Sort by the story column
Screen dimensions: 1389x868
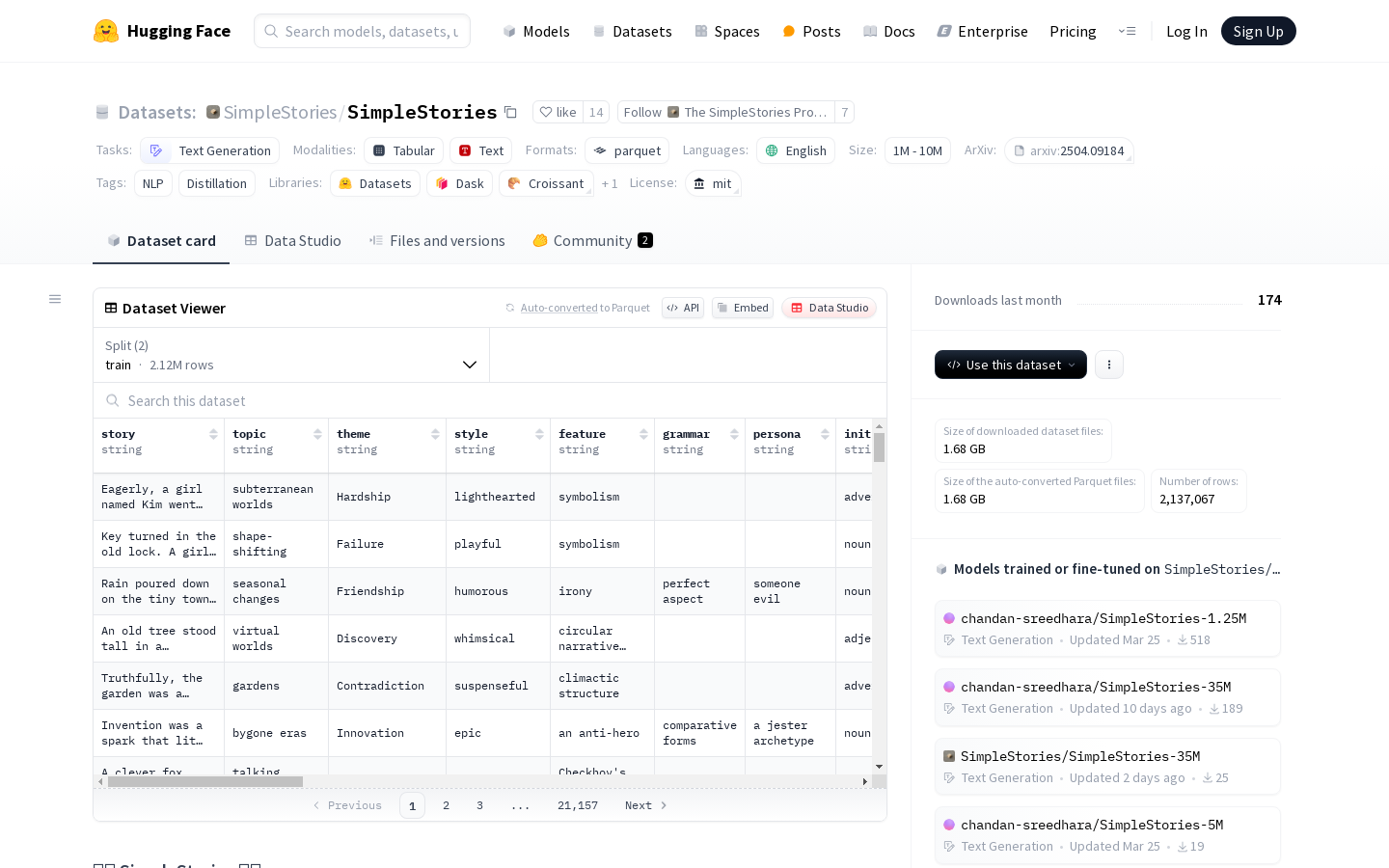pyautogui.click(x=213, y=434)
